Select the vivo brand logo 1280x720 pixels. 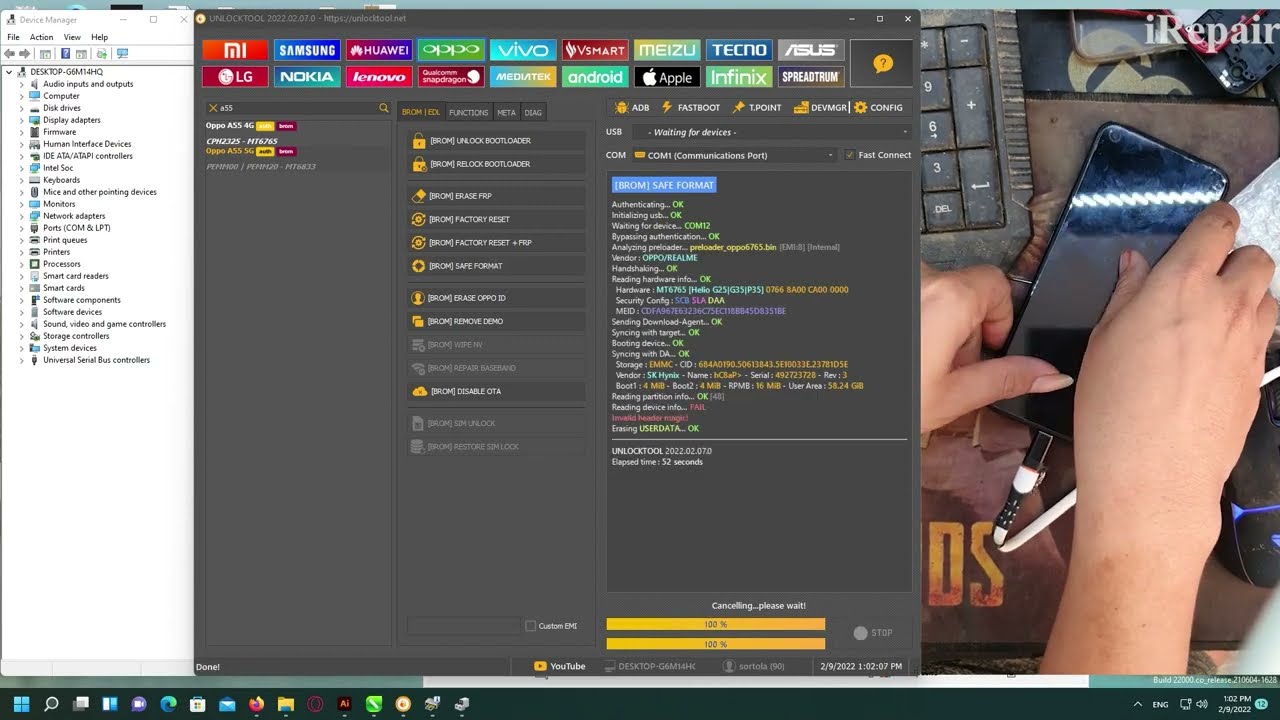523,50
